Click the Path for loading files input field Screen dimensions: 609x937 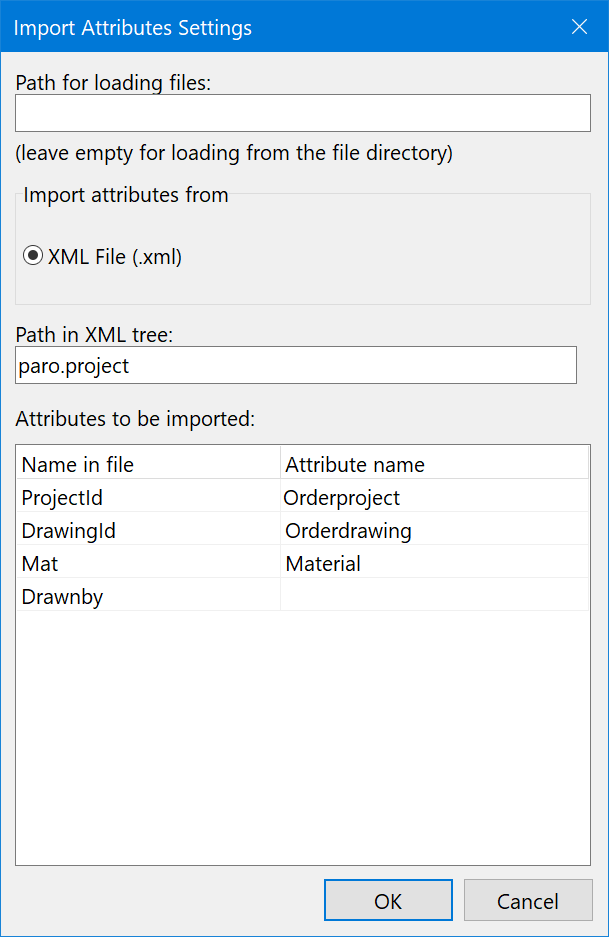click(x=300, y=113)
